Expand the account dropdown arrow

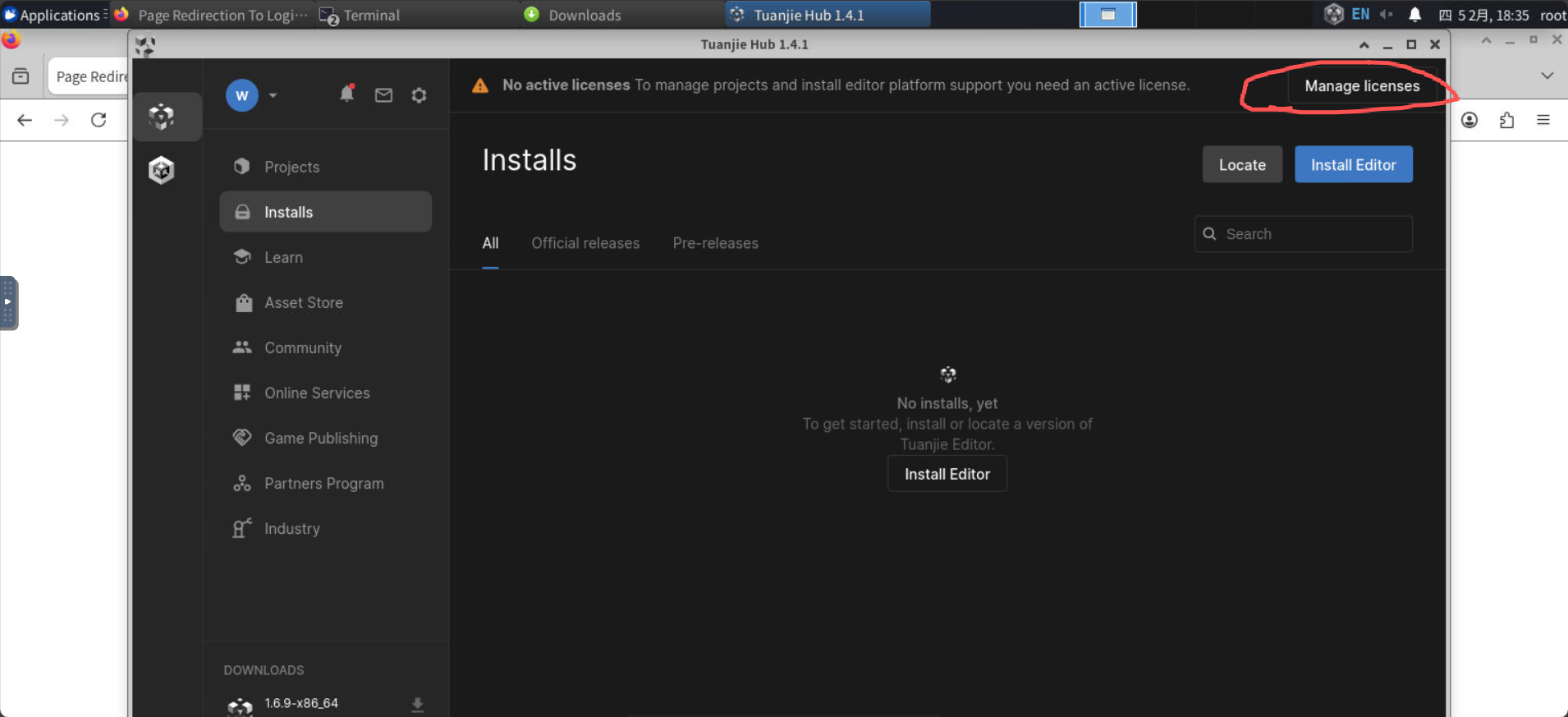(x=273, y=95)
